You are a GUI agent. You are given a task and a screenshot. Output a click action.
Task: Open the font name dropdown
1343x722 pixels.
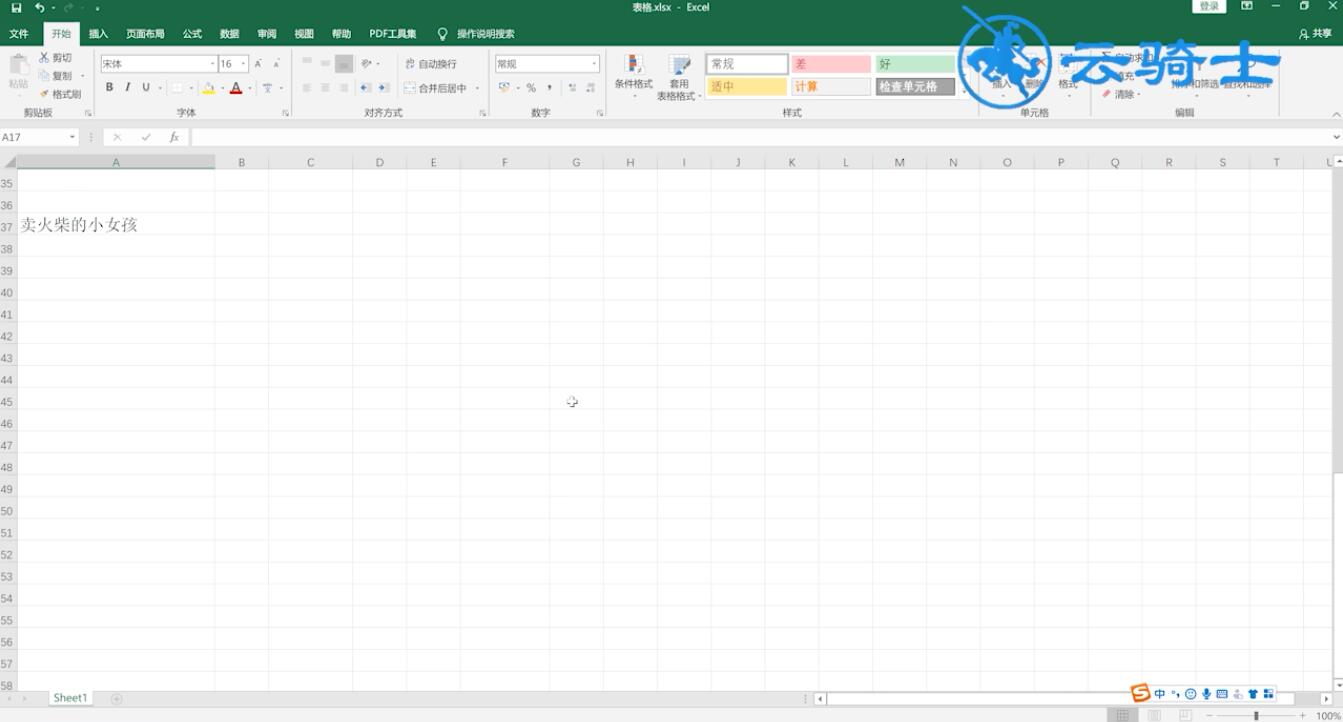click(x=212, y=64)
